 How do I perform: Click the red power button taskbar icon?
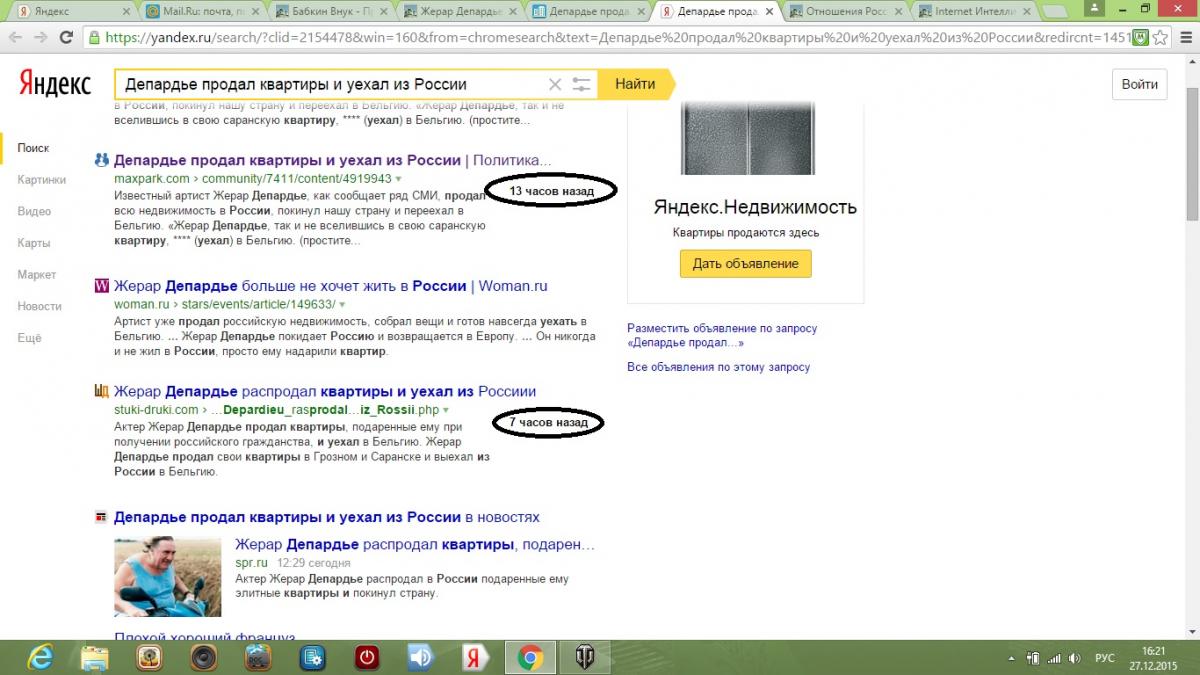click(x=367, y=657)
